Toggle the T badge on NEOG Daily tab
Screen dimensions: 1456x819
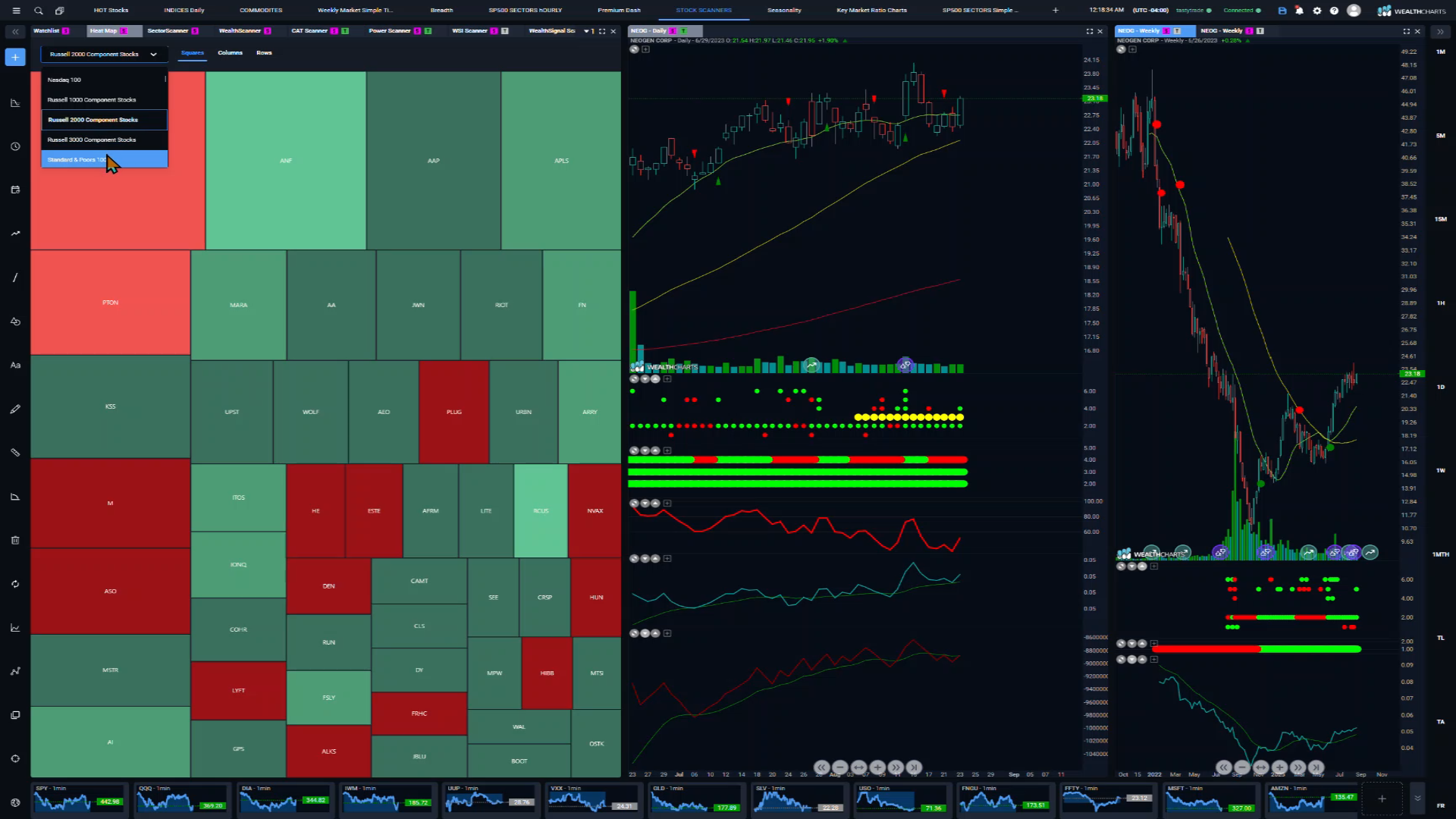(683, 31)
